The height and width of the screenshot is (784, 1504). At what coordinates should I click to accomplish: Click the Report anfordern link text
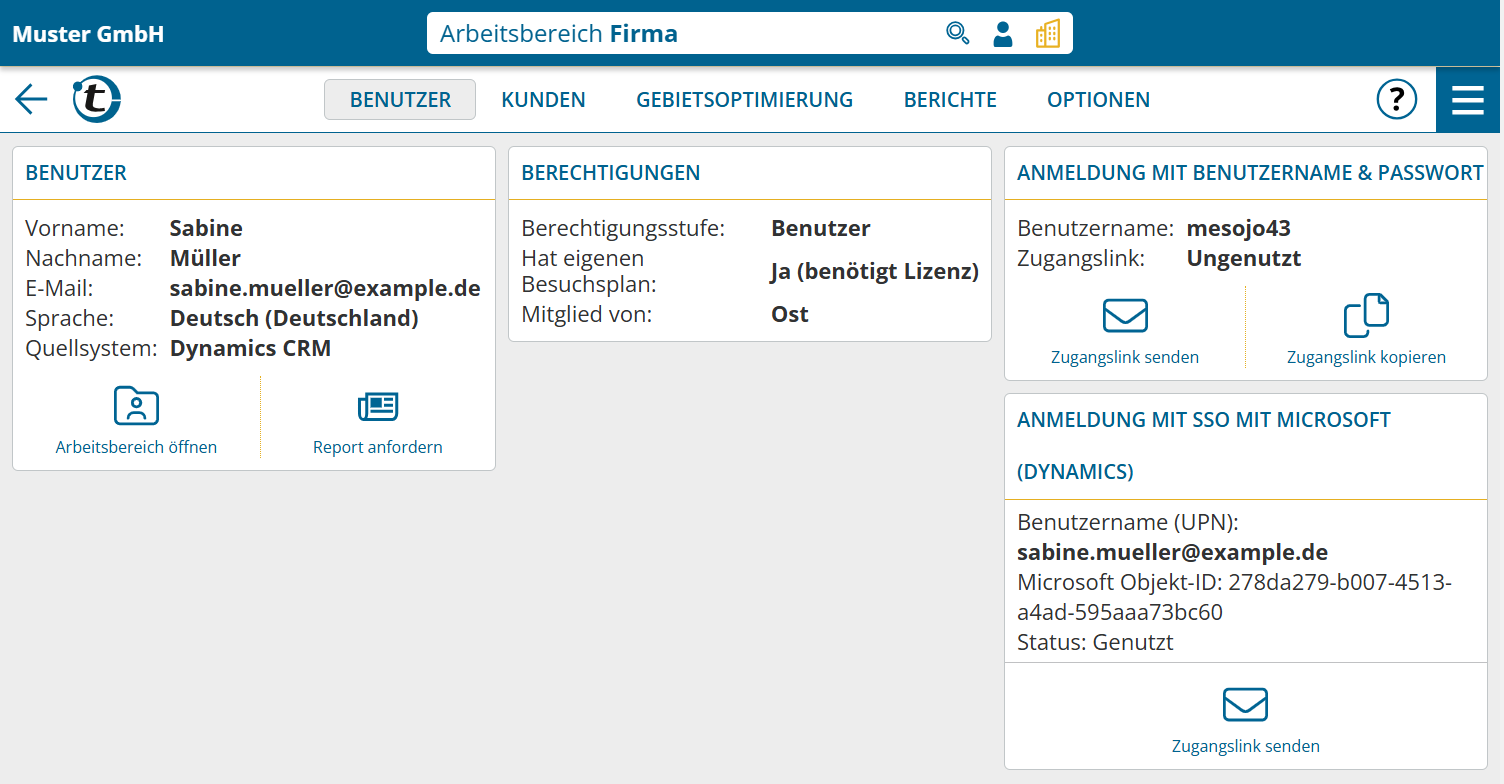pyautogui.click(x=378, y=447)
